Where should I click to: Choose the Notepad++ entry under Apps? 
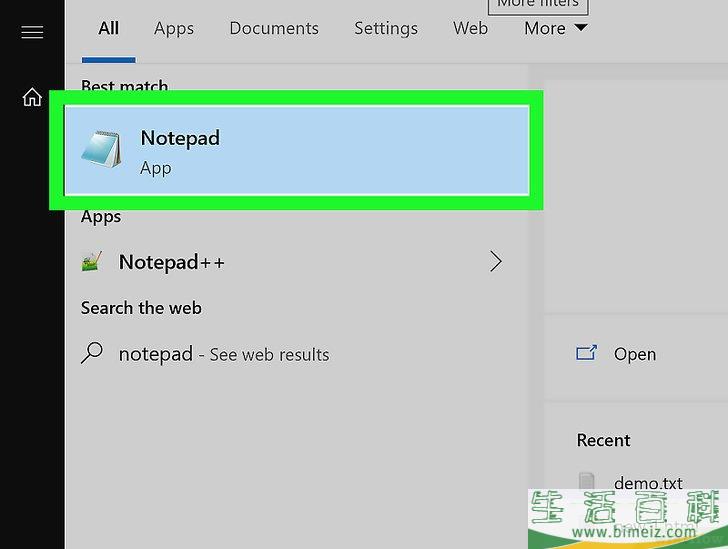297,262
